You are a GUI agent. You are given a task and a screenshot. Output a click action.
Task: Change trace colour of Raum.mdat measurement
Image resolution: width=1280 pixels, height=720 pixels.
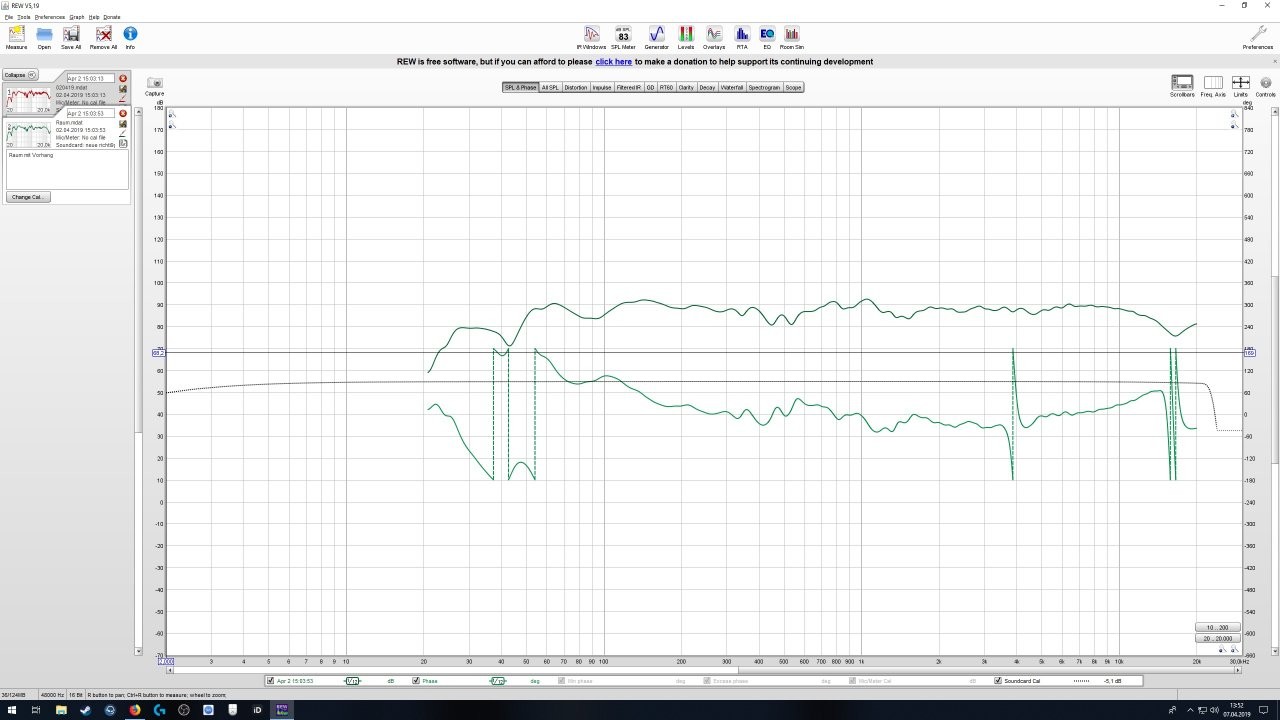[123, 133]
